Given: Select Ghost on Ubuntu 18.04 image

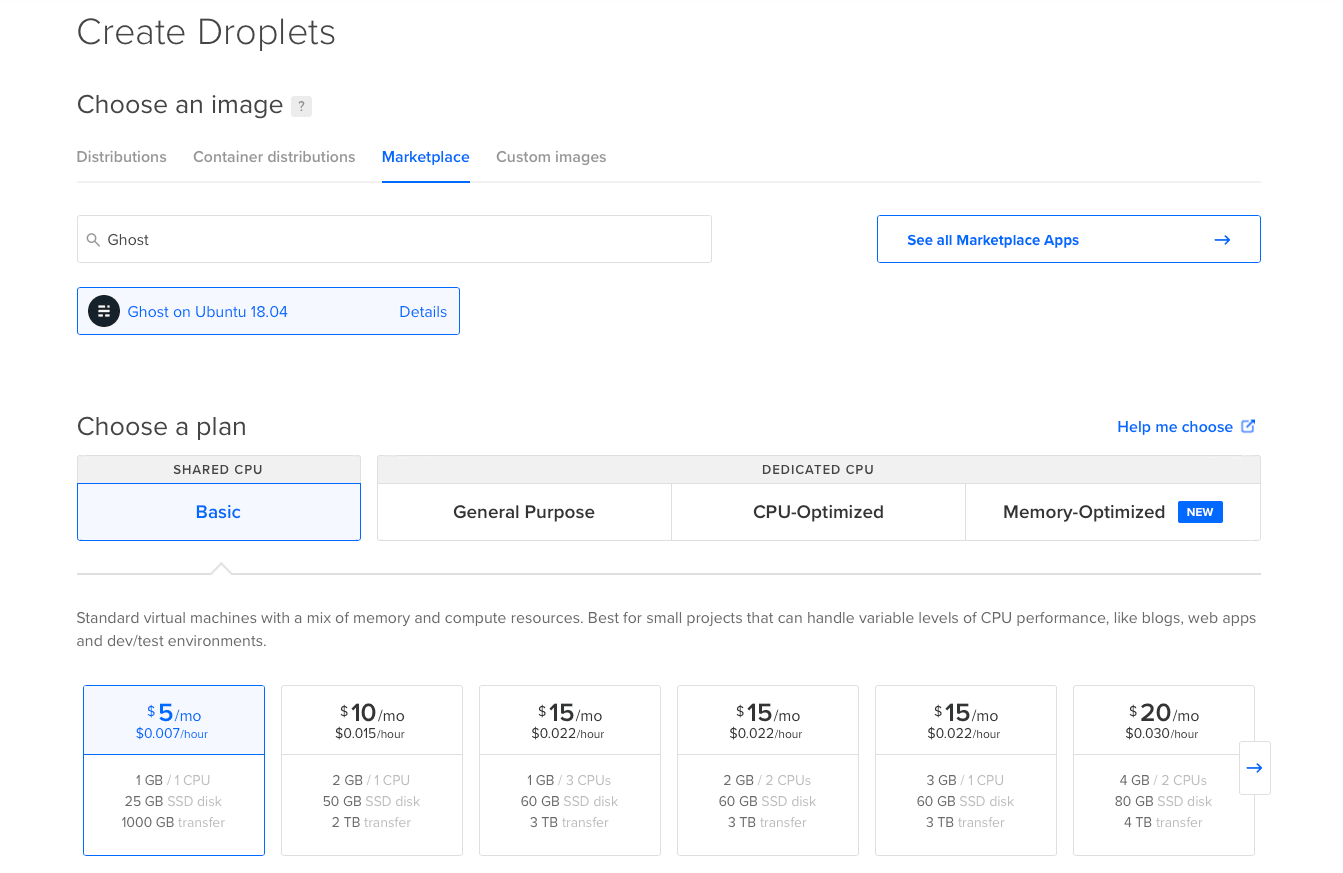Looking at the screenshot, I should pyautogui.click(x=268, y=311).
